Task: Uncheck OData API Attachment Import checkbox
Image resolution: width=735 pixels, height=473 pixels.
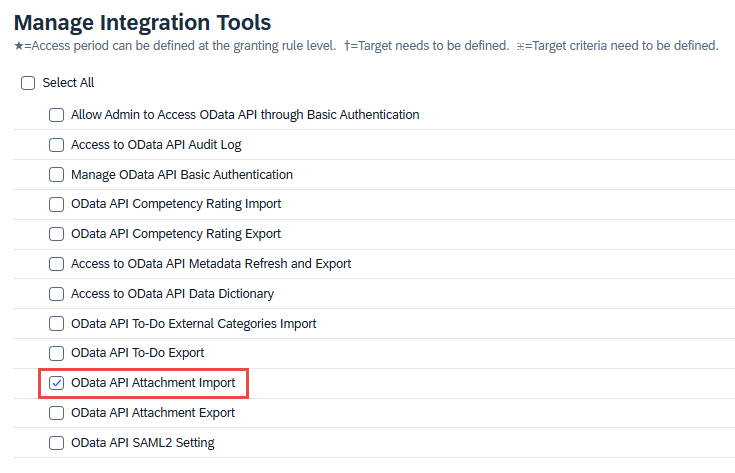Action: 57,383
